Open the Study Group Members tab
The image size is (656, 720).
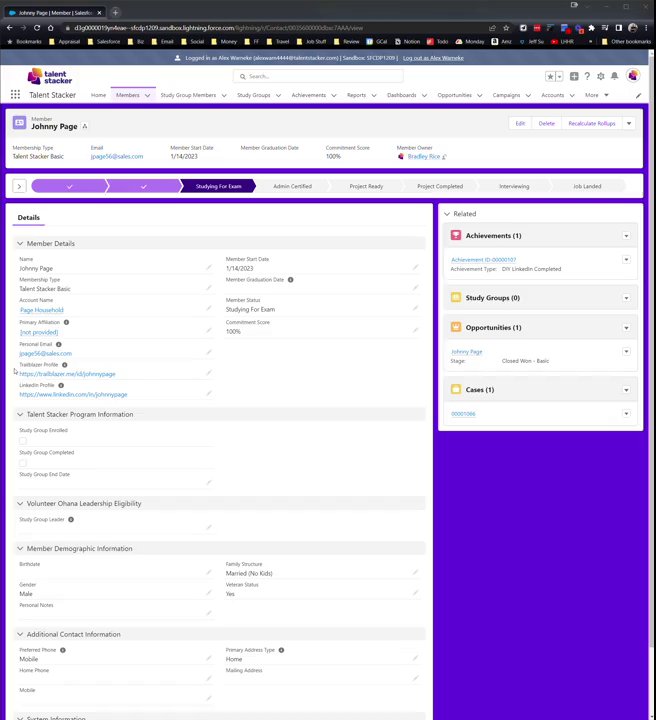pyautogui.click(x=188, y=95)
